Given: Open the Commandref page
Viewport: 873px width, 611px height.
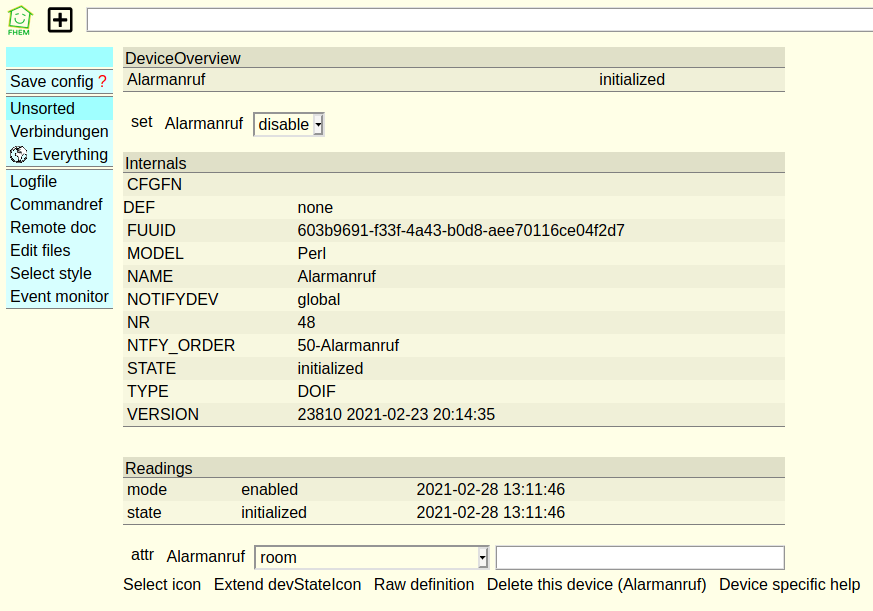Looking at the screenshot, I should (x=56, y=204).
